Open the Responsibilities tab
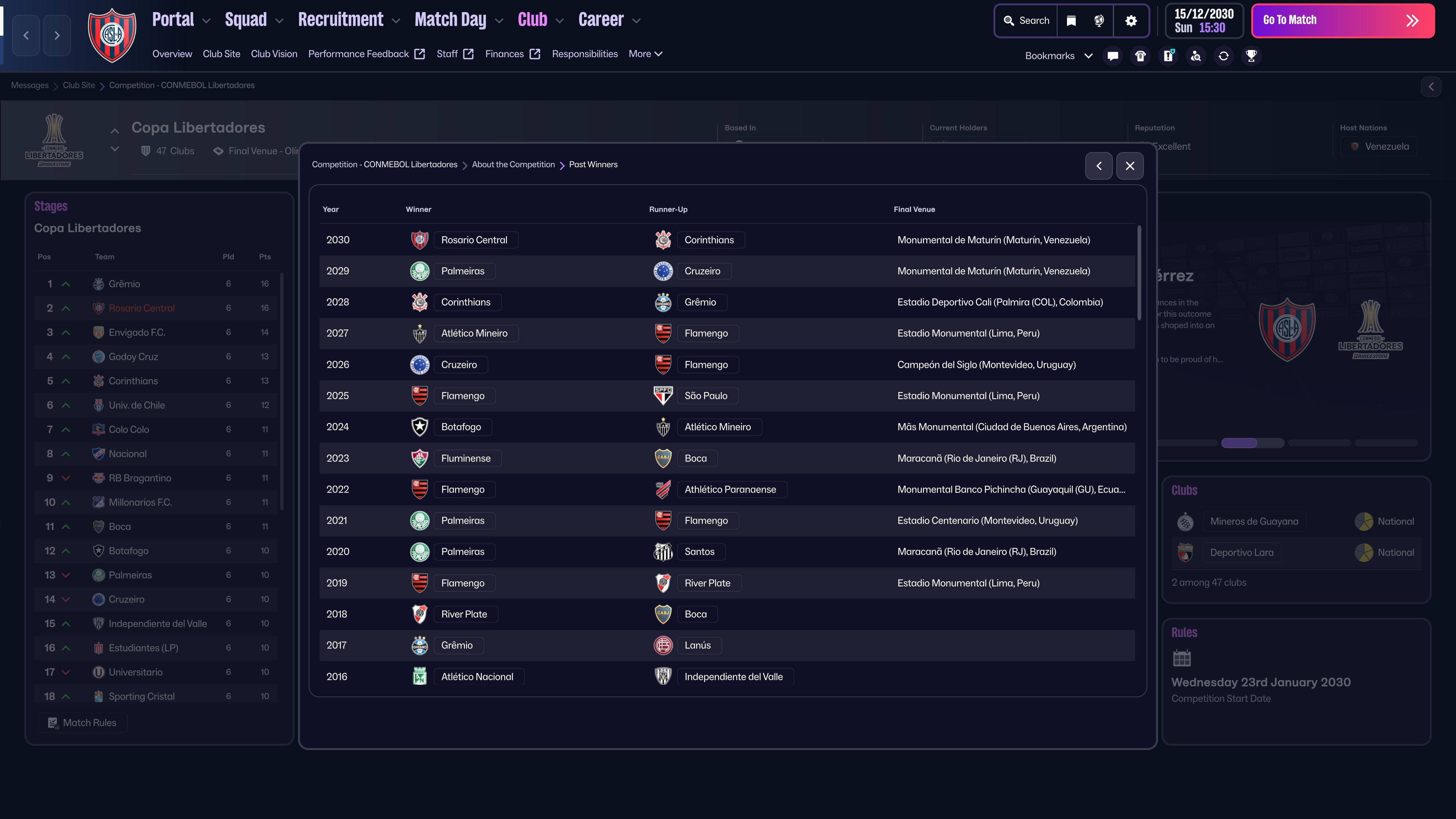1456x819 pixels. 584,54
